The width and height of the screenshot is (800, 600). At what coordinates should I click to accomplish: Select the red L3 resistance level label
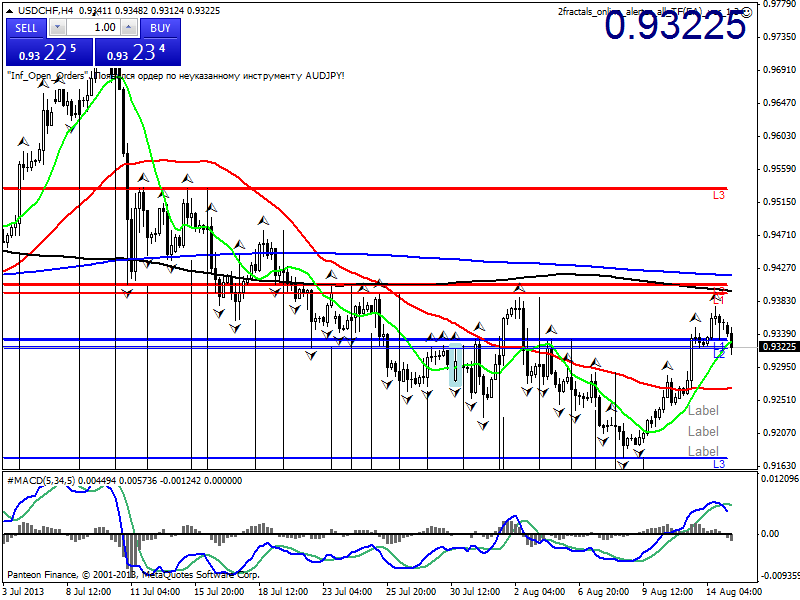click(718, 195)
